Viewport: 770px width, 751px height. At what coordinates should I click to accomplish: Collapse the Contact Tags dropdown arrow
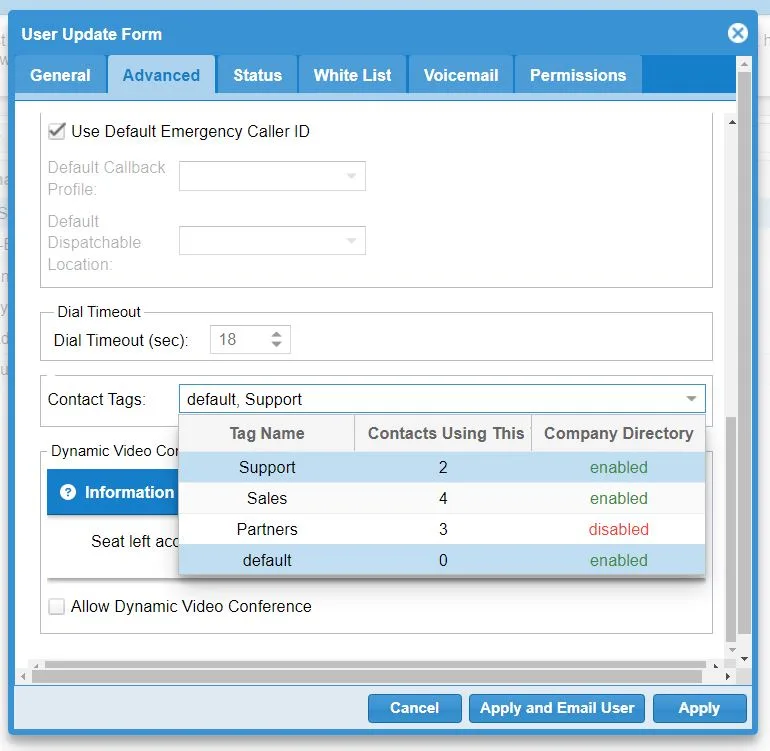pos(691,399)
